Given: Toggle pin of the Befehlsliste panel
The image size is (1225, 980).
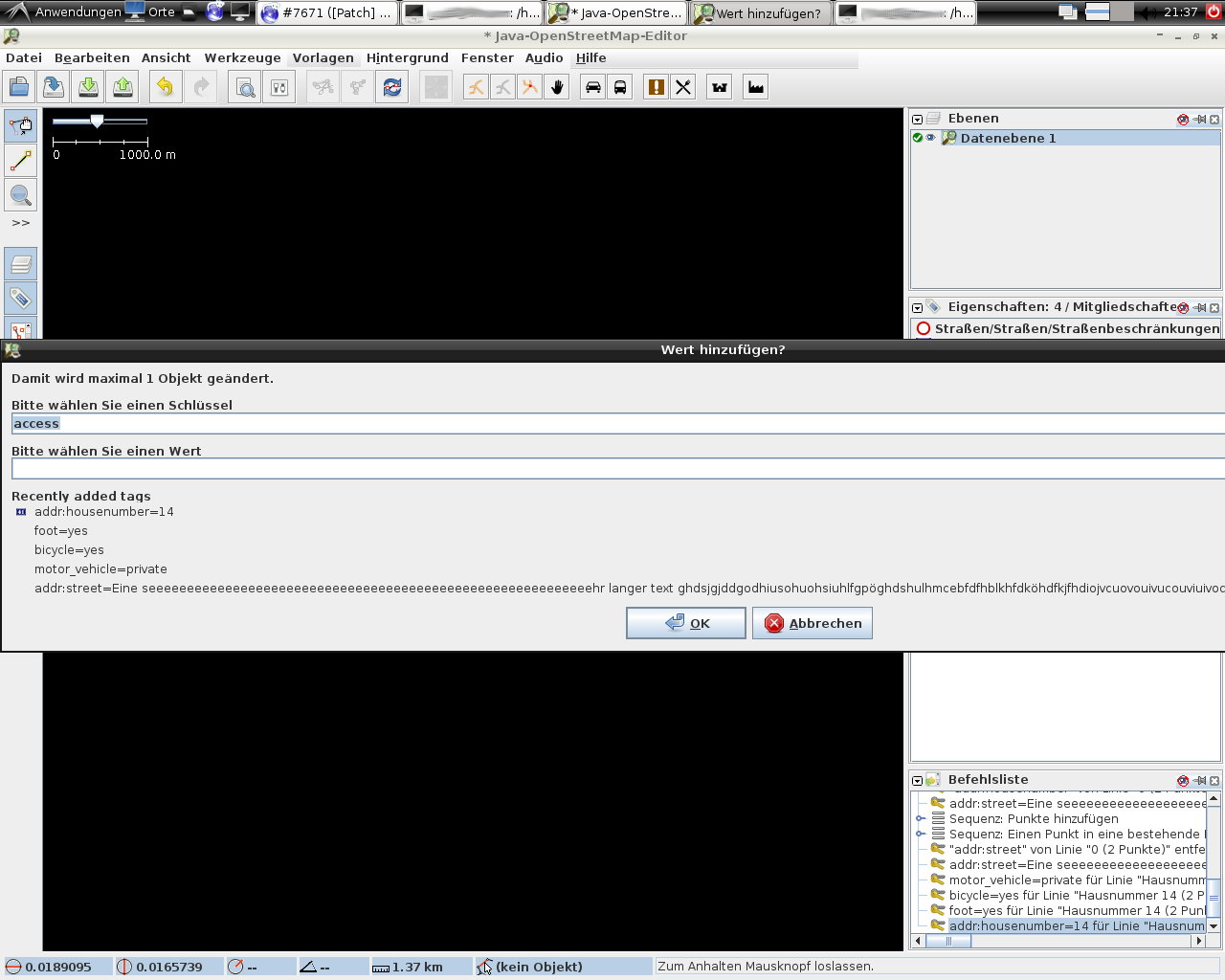Looking at the screenshot, I should tap(1200, 781).
